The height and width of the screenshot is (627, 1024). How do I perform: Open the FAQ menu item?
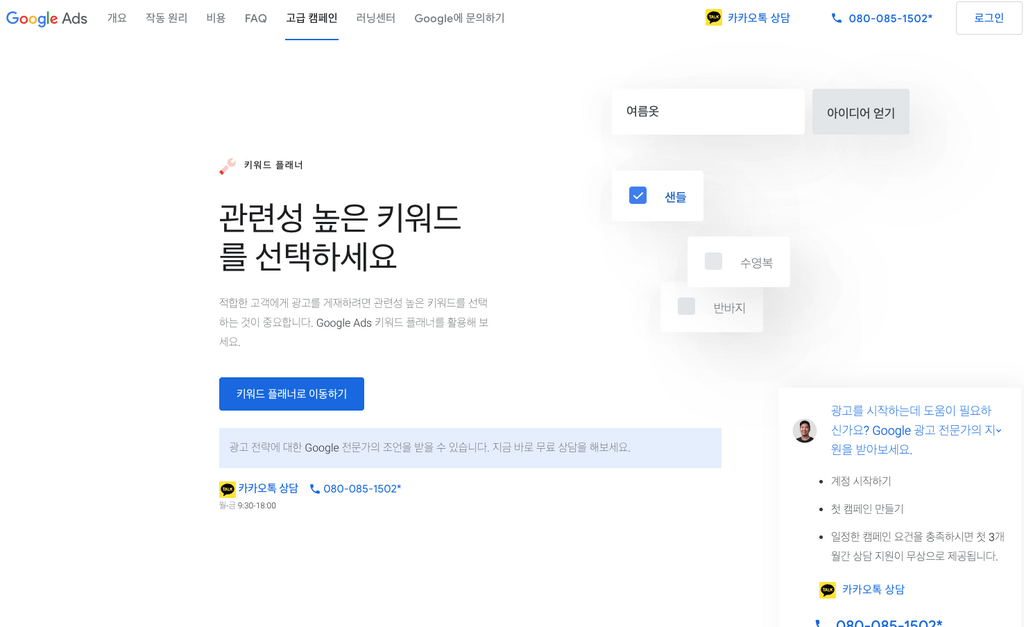[256, 18]
